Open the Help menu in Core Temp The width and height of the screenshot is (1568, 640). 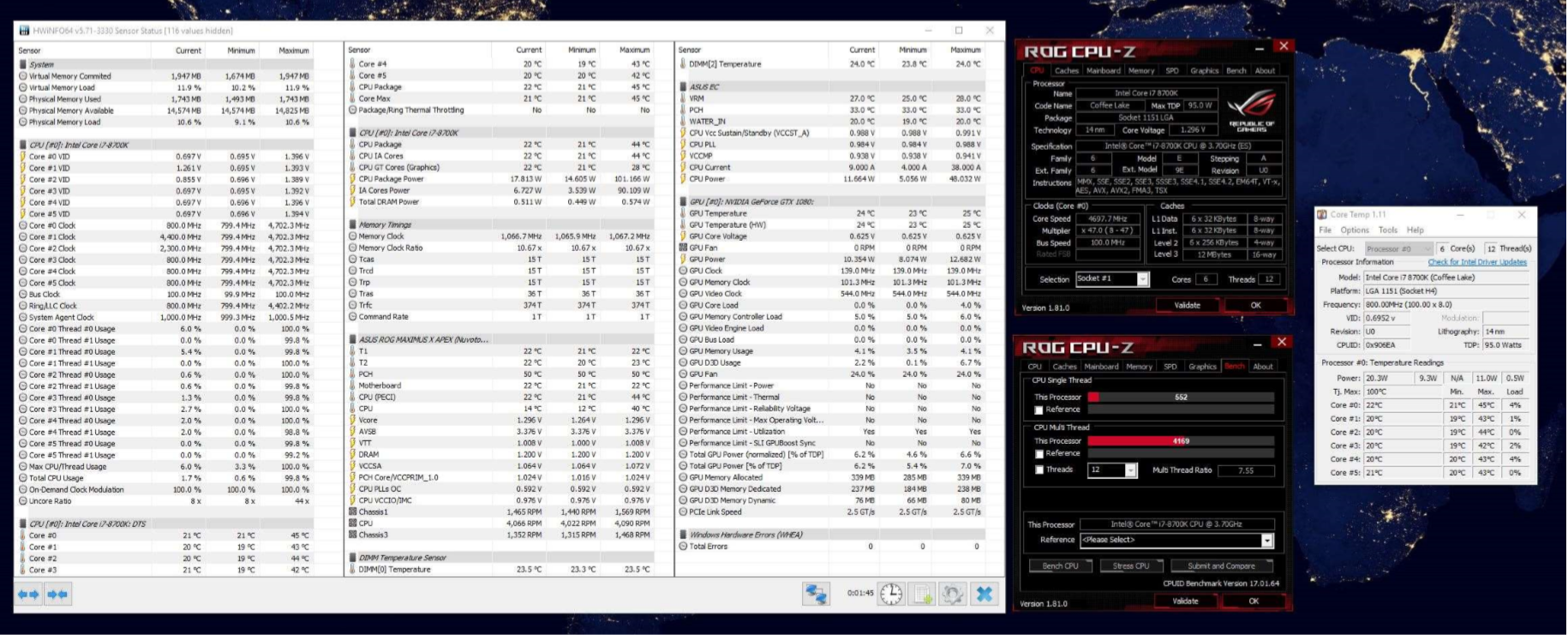tap(1415, 230)
